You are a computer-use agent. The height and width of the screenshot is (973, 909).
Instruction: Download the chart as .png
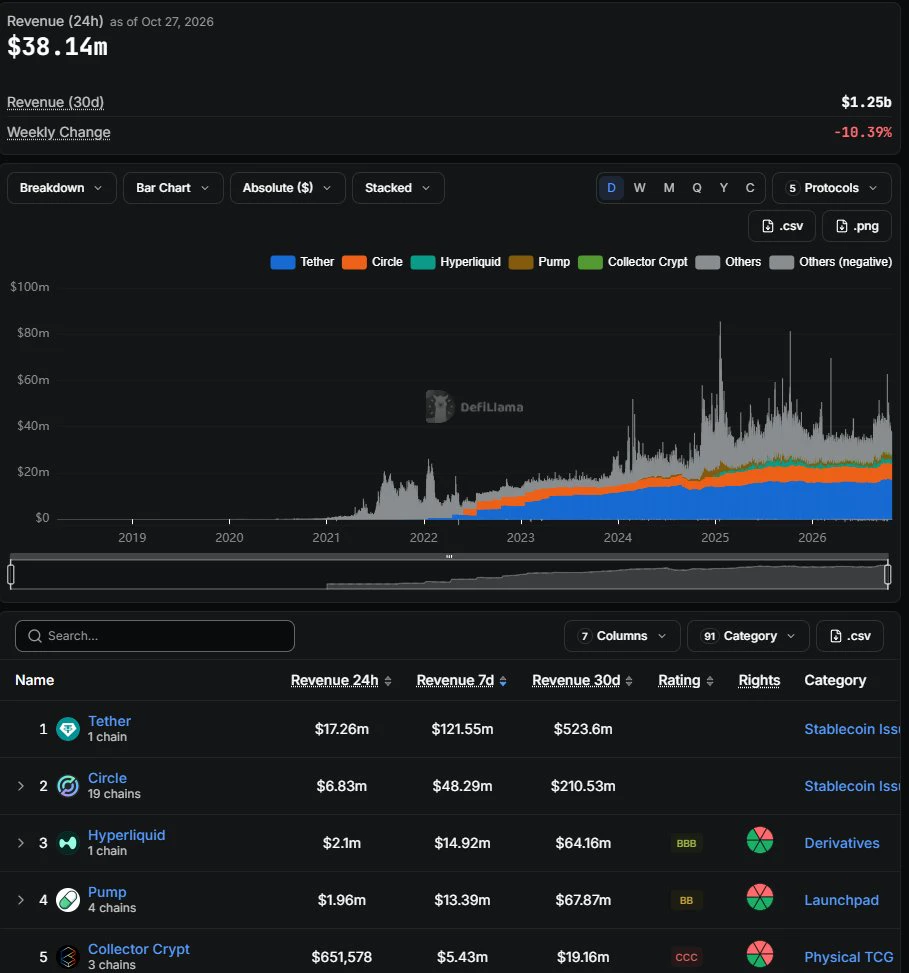point(857,226)
